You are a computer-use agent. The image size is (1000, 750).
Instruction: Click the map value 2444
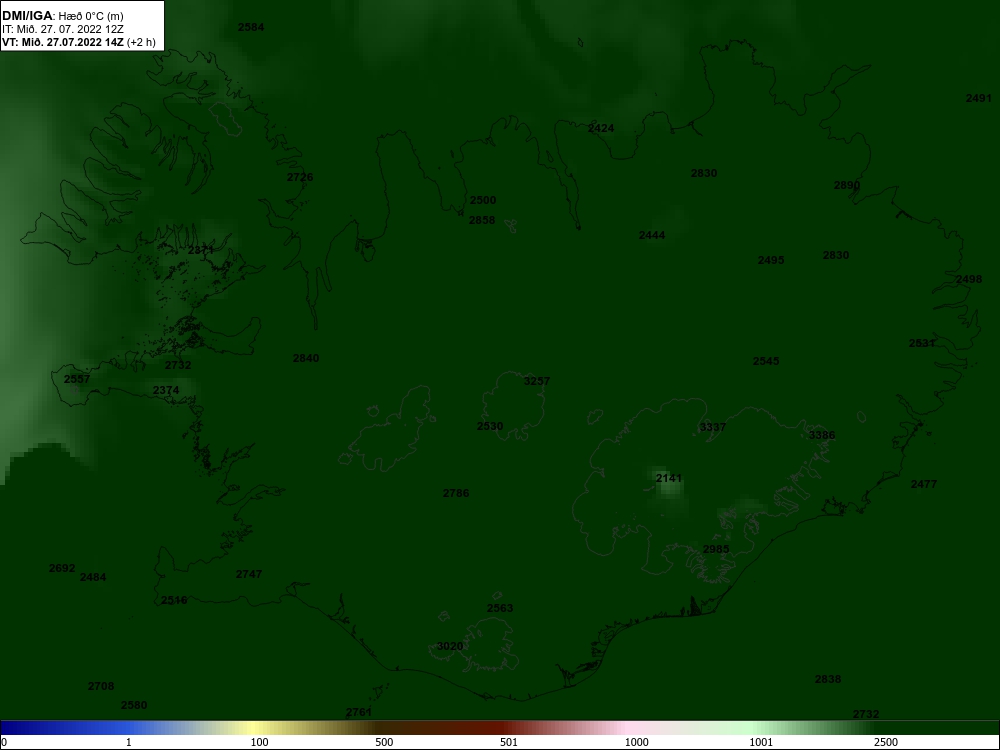652,235
